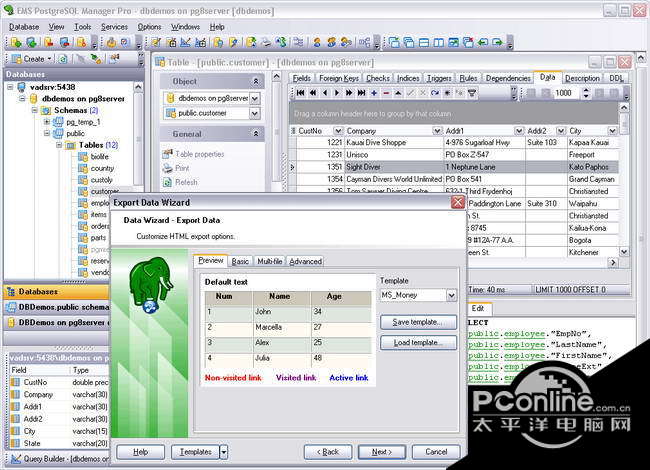Open the public.customer object combo box
Image resolution: width=650 pixels, height=470 pixels.
255,113
